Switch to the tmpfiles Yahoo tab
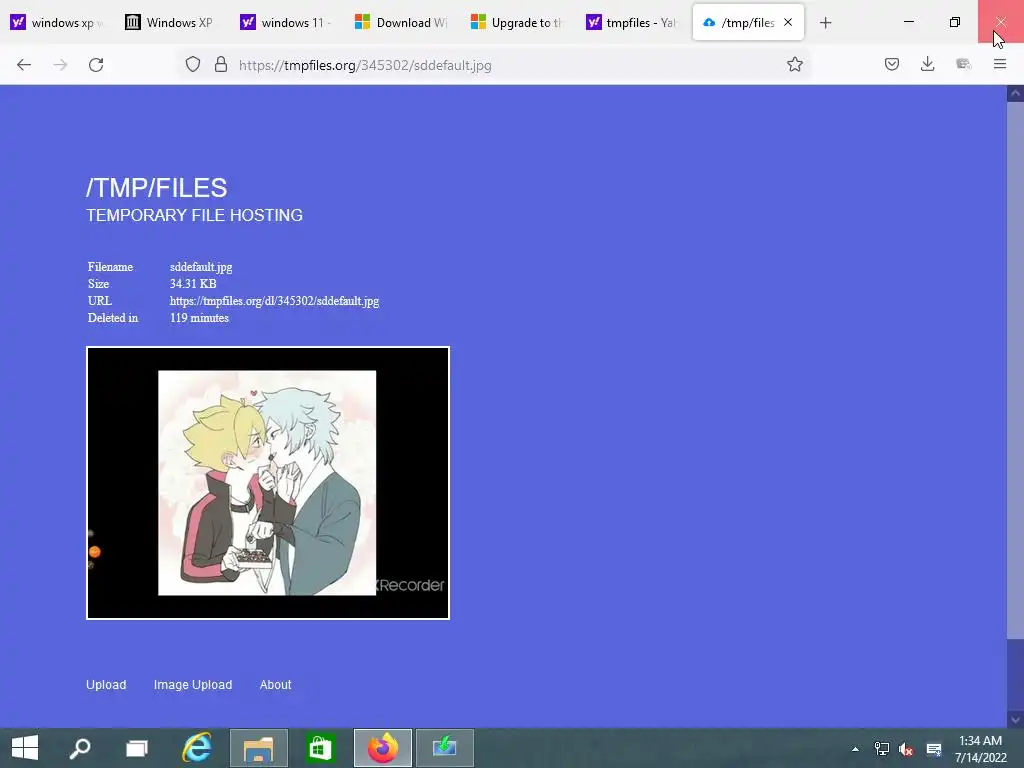Viewport: 1024px width, 768px height. (632, 23)
